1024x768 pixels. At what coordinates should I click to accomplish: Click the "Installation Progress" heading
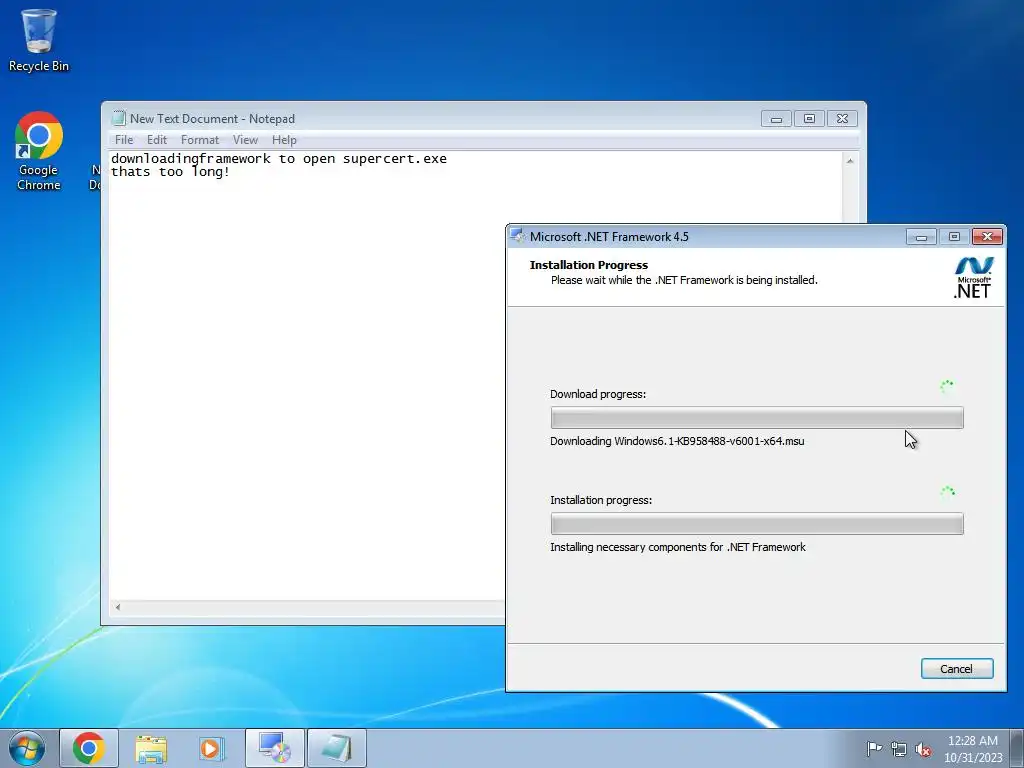point(588,265)
